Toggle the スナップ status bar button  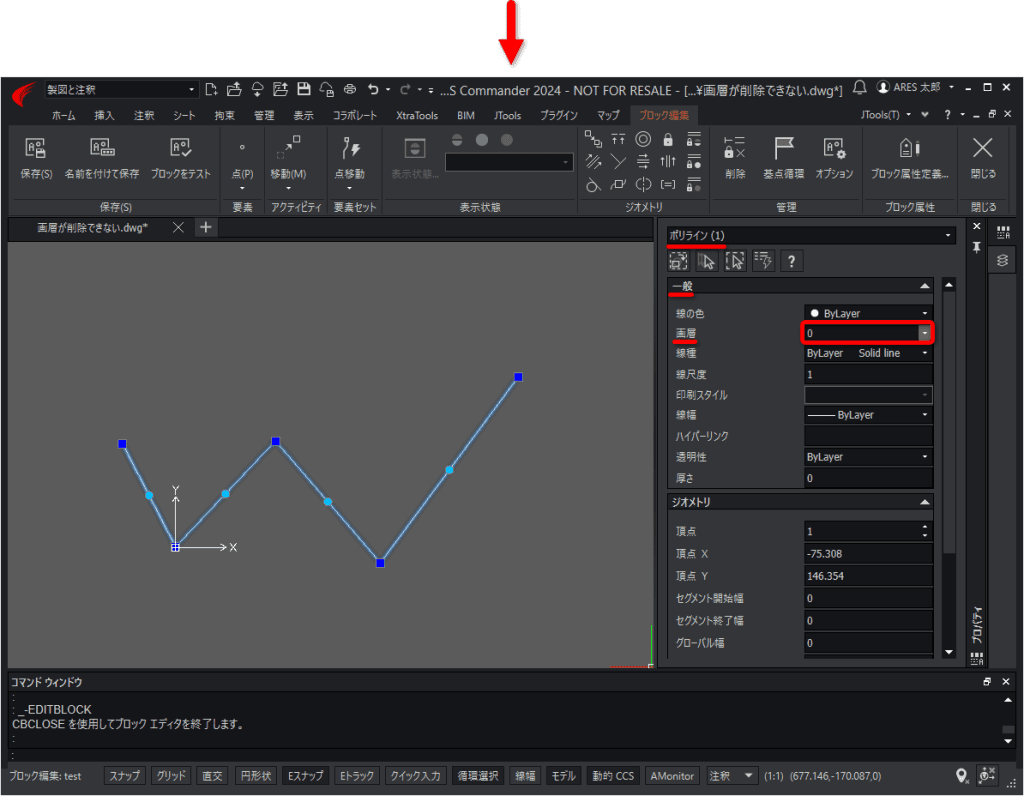point(124,776)
